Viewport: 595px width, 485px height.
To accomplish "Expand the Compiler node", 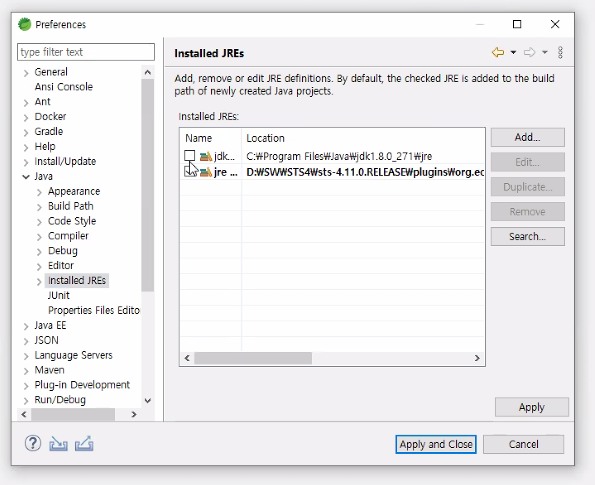I will tap(39, 237).
